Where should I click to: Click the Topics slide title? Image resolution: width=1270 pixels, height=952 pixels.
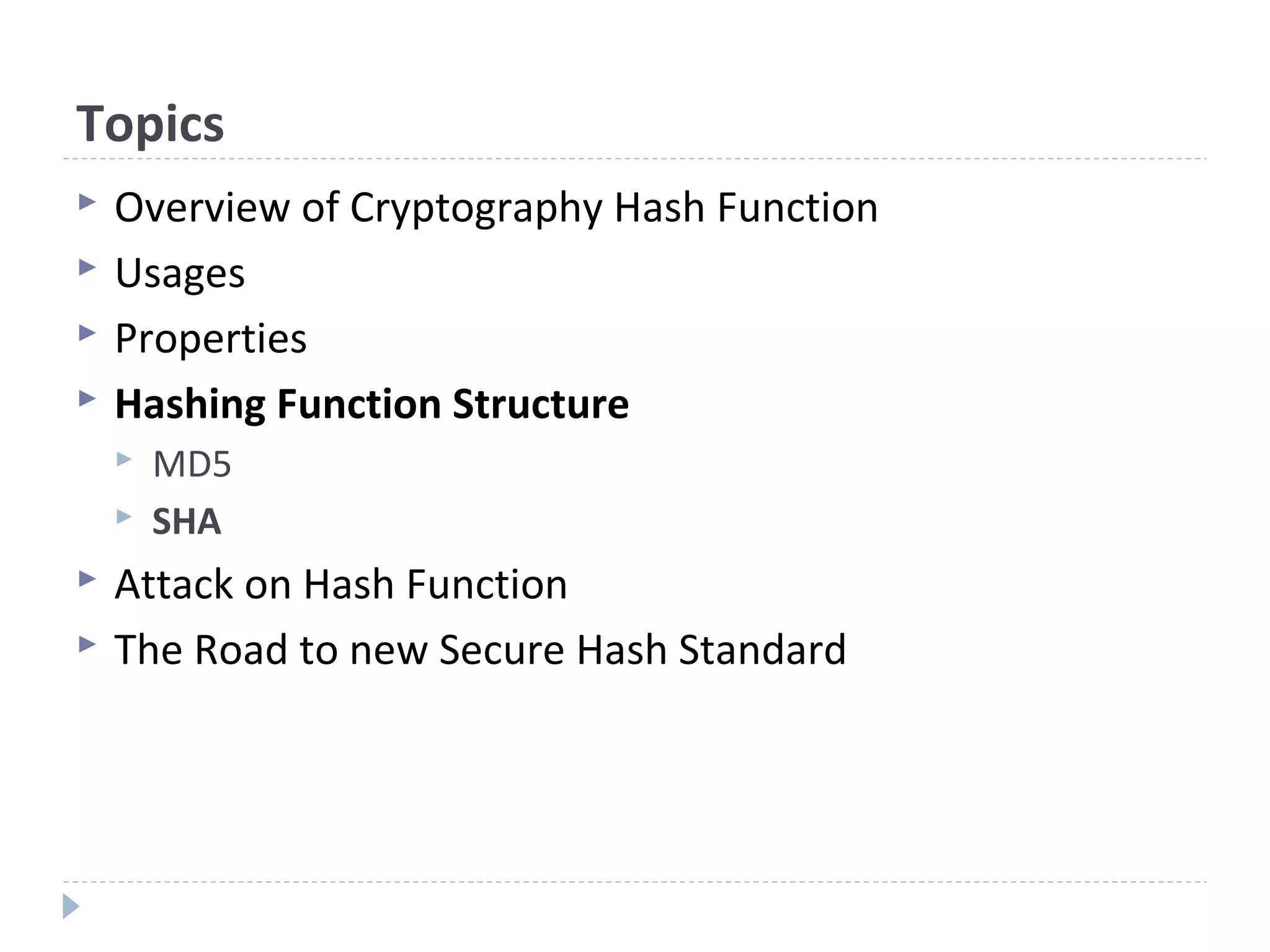(149, 124)
